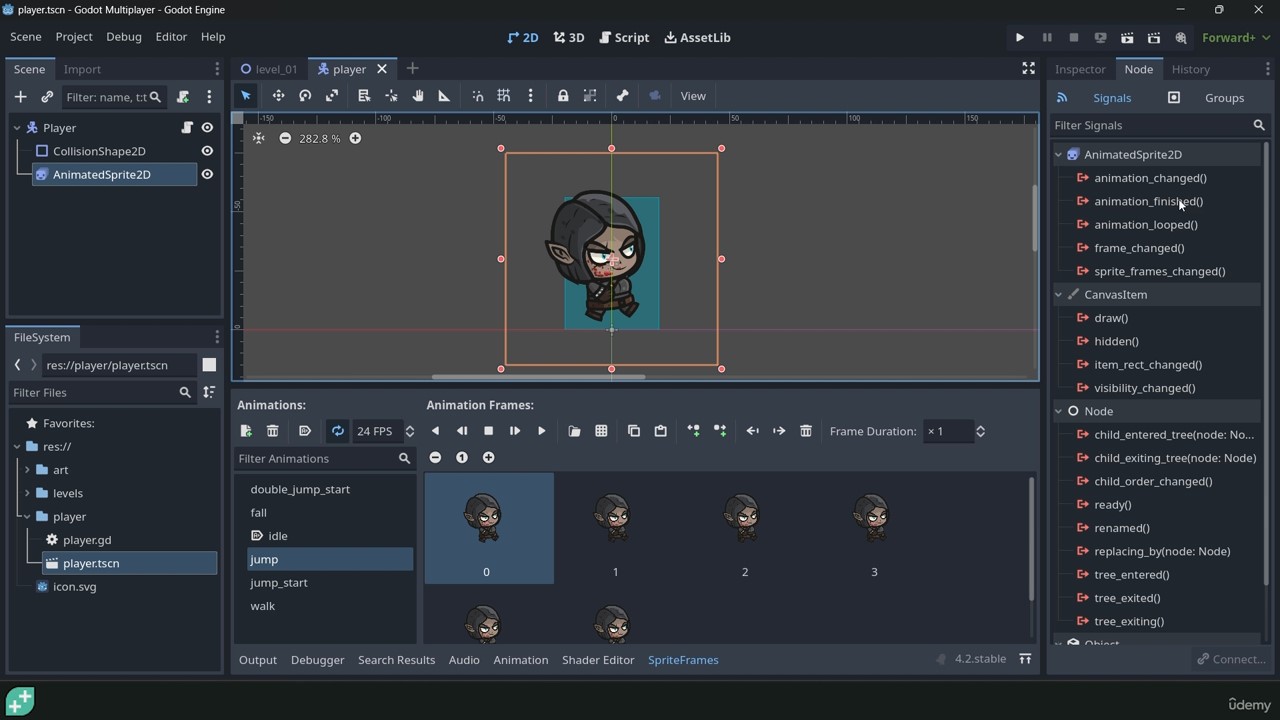Add new child node plus icon

[x=20, y=97]
